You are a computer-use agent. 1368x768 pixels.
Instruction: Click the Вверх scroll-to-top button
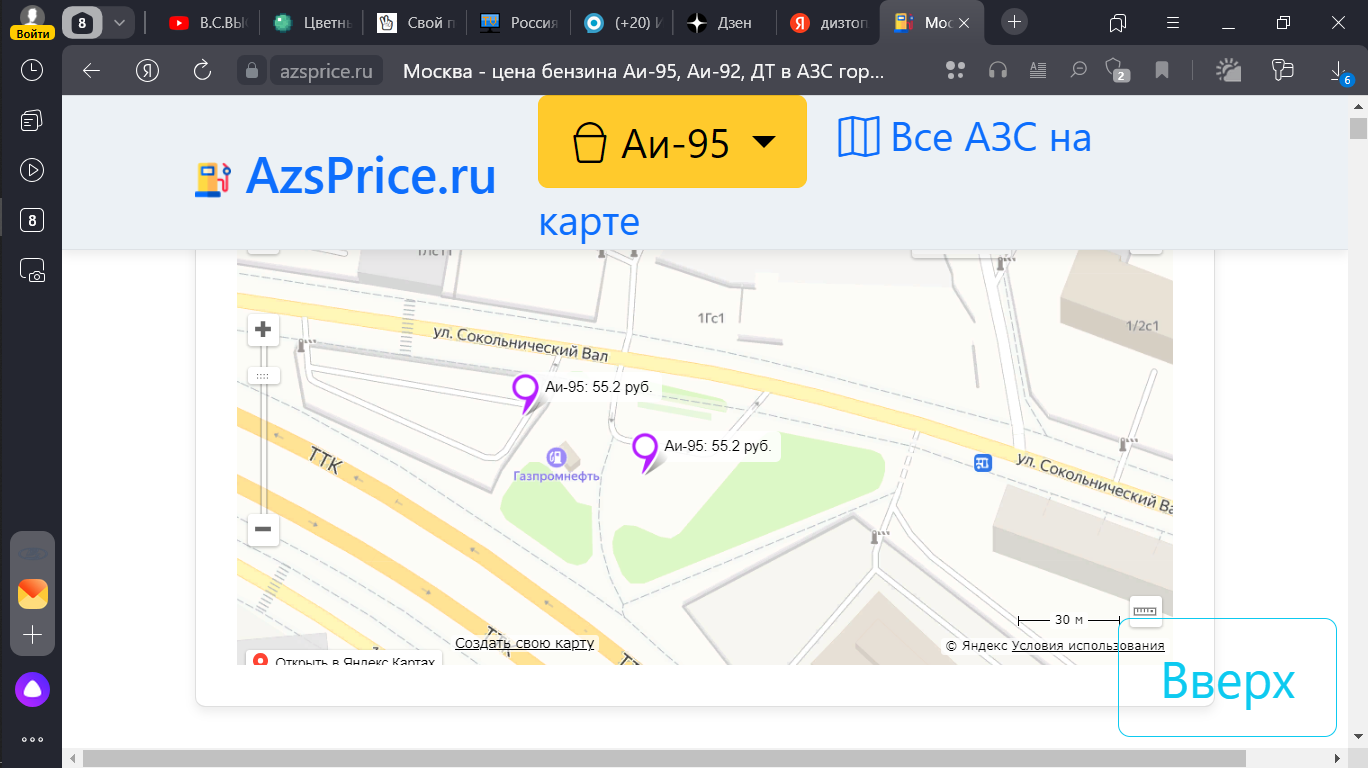click(1227, 678)
